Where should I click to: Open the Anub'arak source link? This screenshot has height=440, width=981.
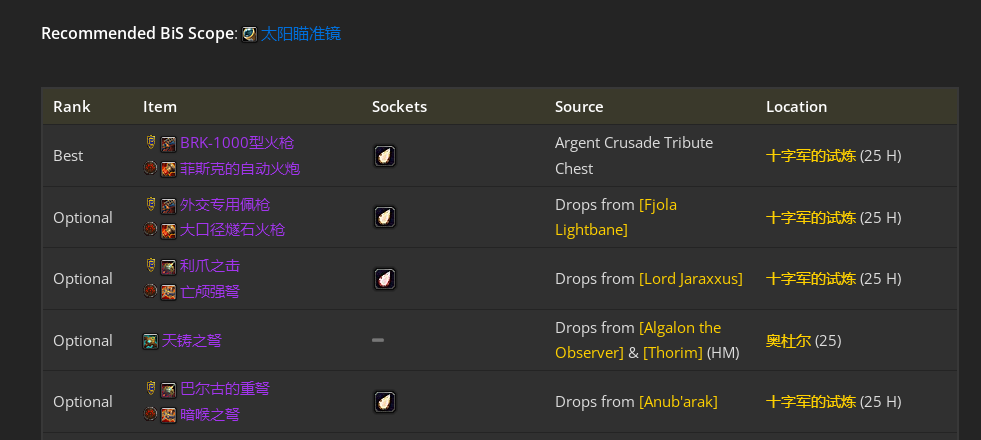[x=678, y=402]
